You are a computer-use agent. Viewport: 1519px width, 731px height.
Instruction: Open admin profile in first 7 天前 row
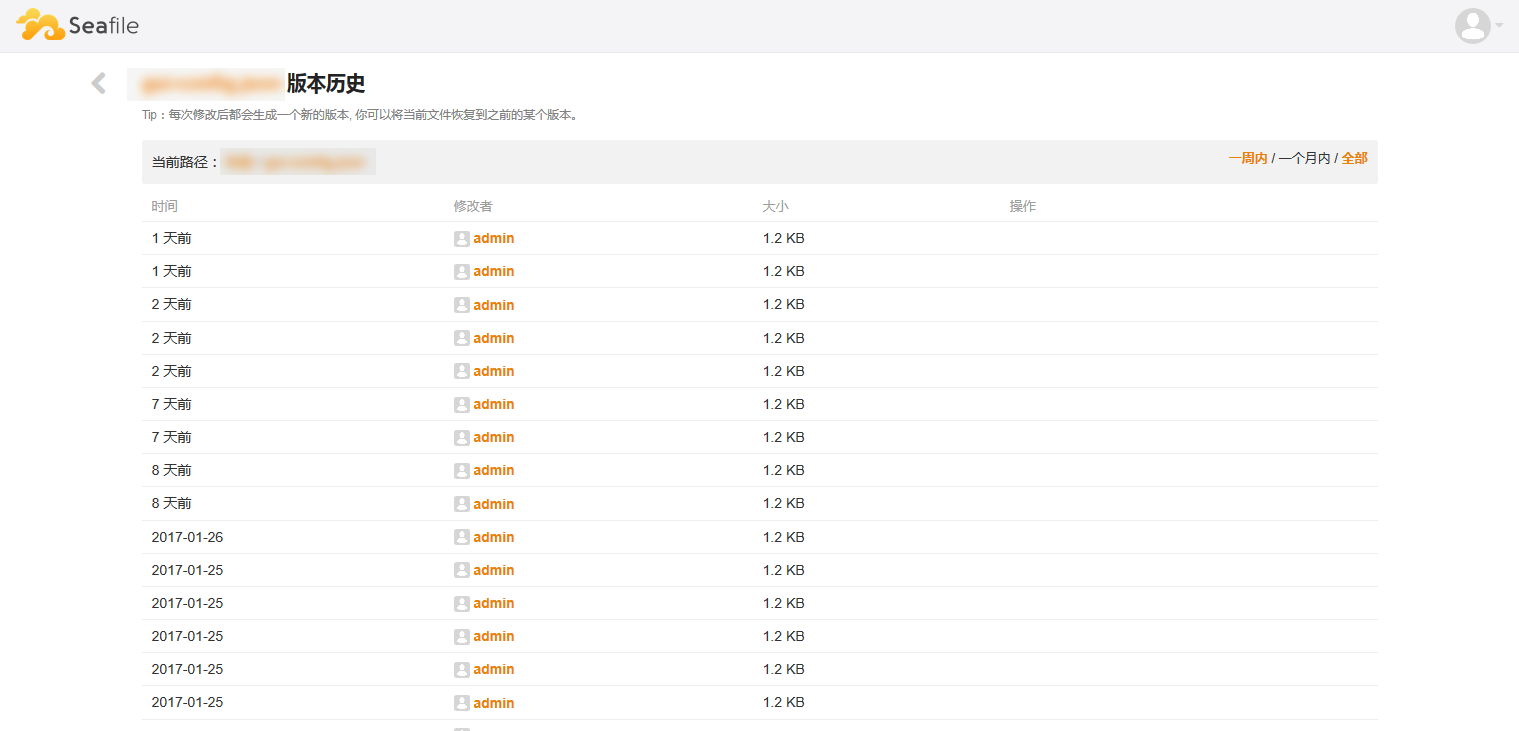[493, 404]
